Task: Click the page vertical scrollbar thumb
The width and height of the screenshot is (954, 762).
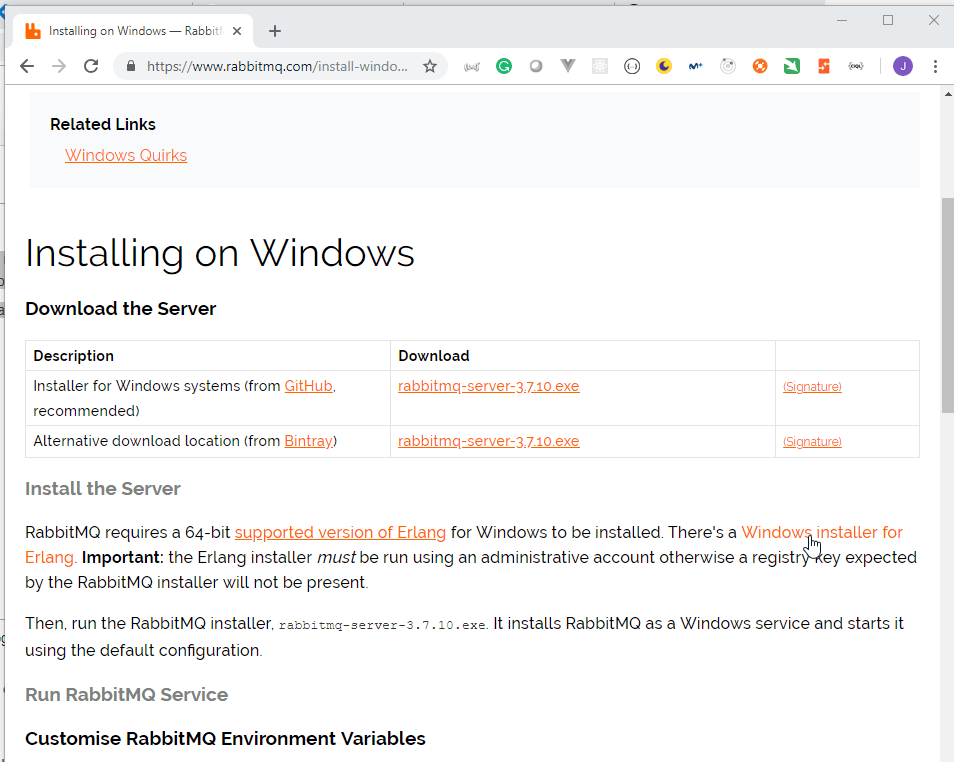Action: tap(947, 306)
